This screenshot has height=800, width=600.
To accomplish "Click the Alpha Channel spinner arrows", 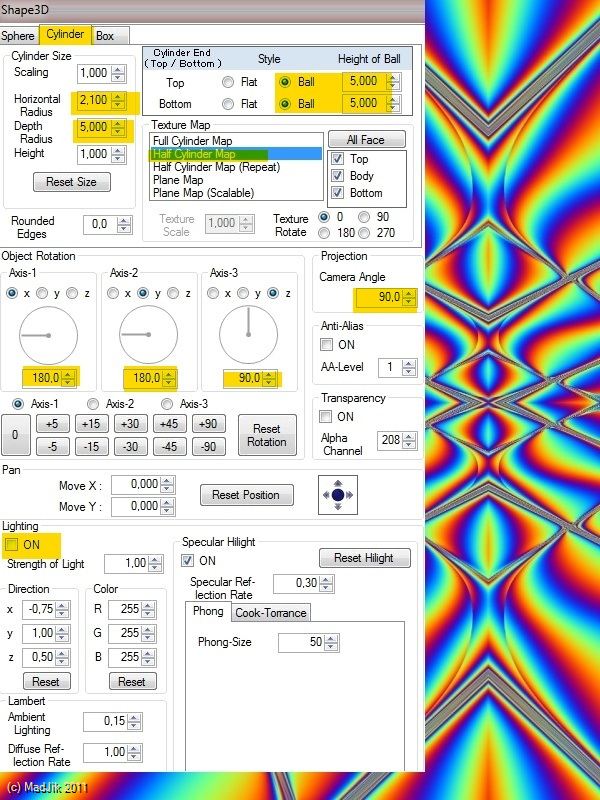I will (x=409, y=440).
